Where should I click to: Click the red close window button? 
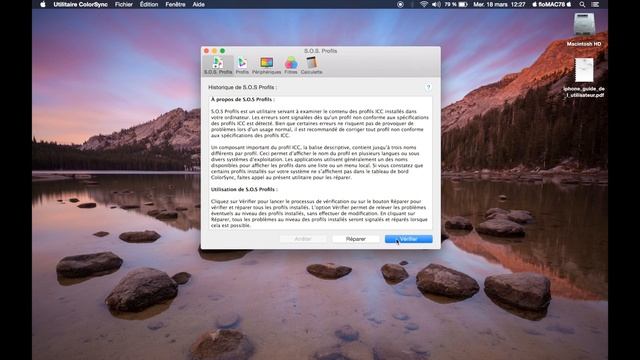tap(207, 51)
